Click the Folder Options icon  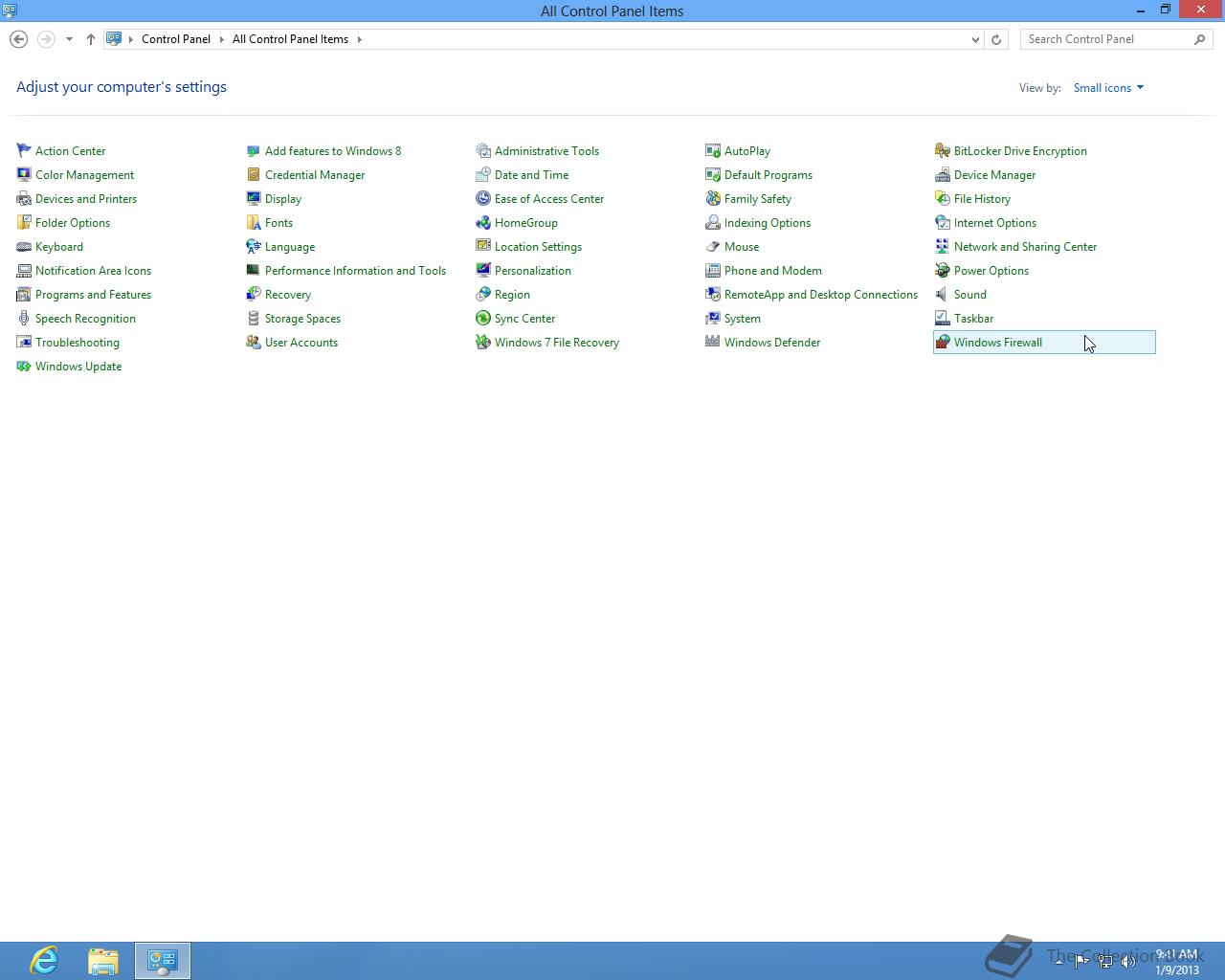pyautogui.click(x=24, y=222)
